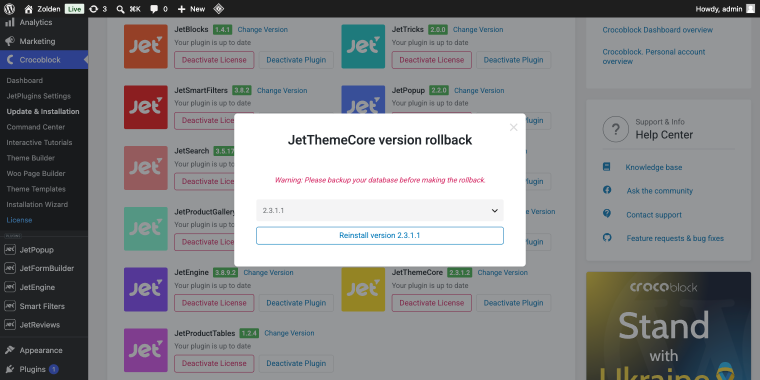Click the updates icon showing 3
The height and width of the screenshot is (380, 760).
click(x=98, y=9)
